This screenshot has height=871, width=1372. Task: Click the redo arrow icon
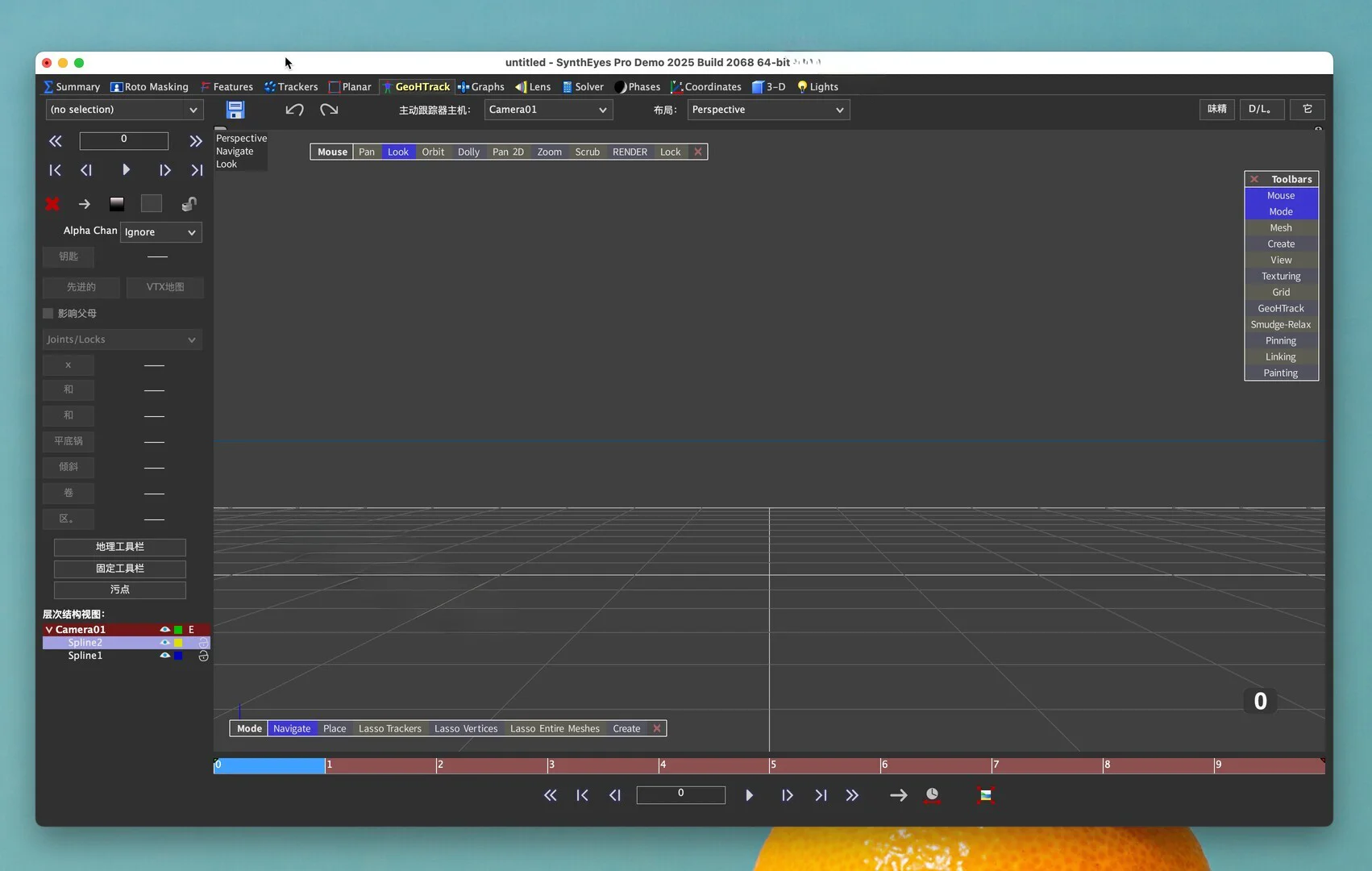point(329,110)
